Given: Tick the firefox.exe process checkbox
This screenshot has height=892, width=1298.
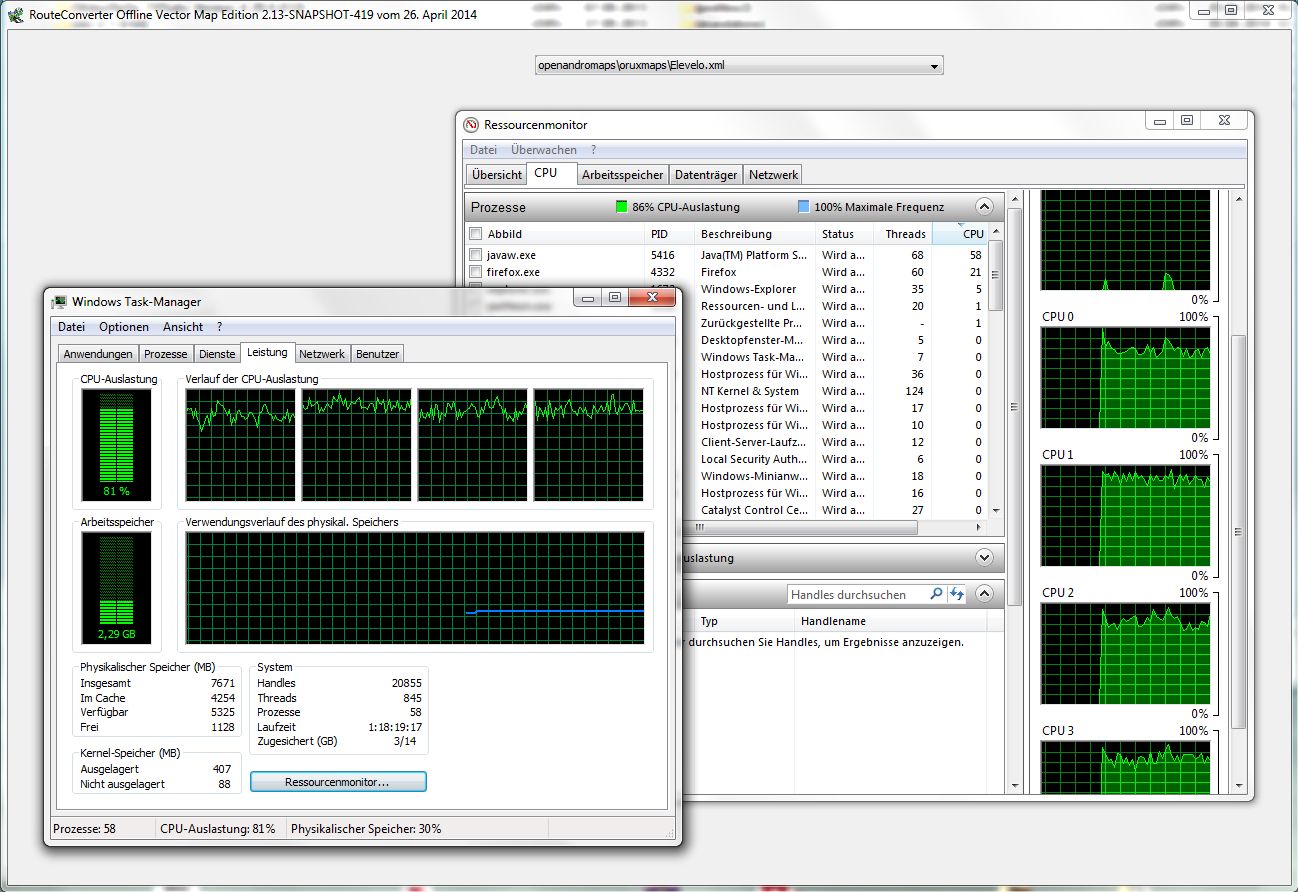Looking at the screenshot, I should tap(476, 272).
